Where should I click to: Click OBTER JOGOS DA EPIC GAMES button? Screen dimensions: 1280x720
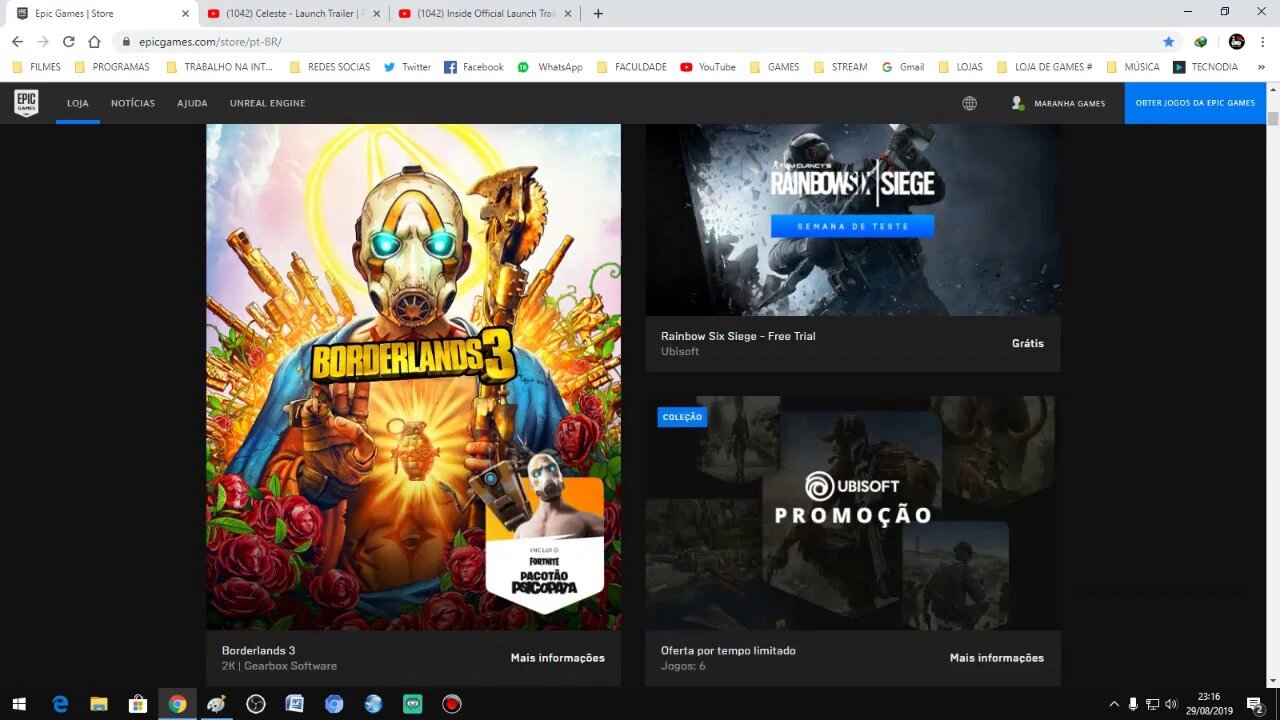point(1195,103)
